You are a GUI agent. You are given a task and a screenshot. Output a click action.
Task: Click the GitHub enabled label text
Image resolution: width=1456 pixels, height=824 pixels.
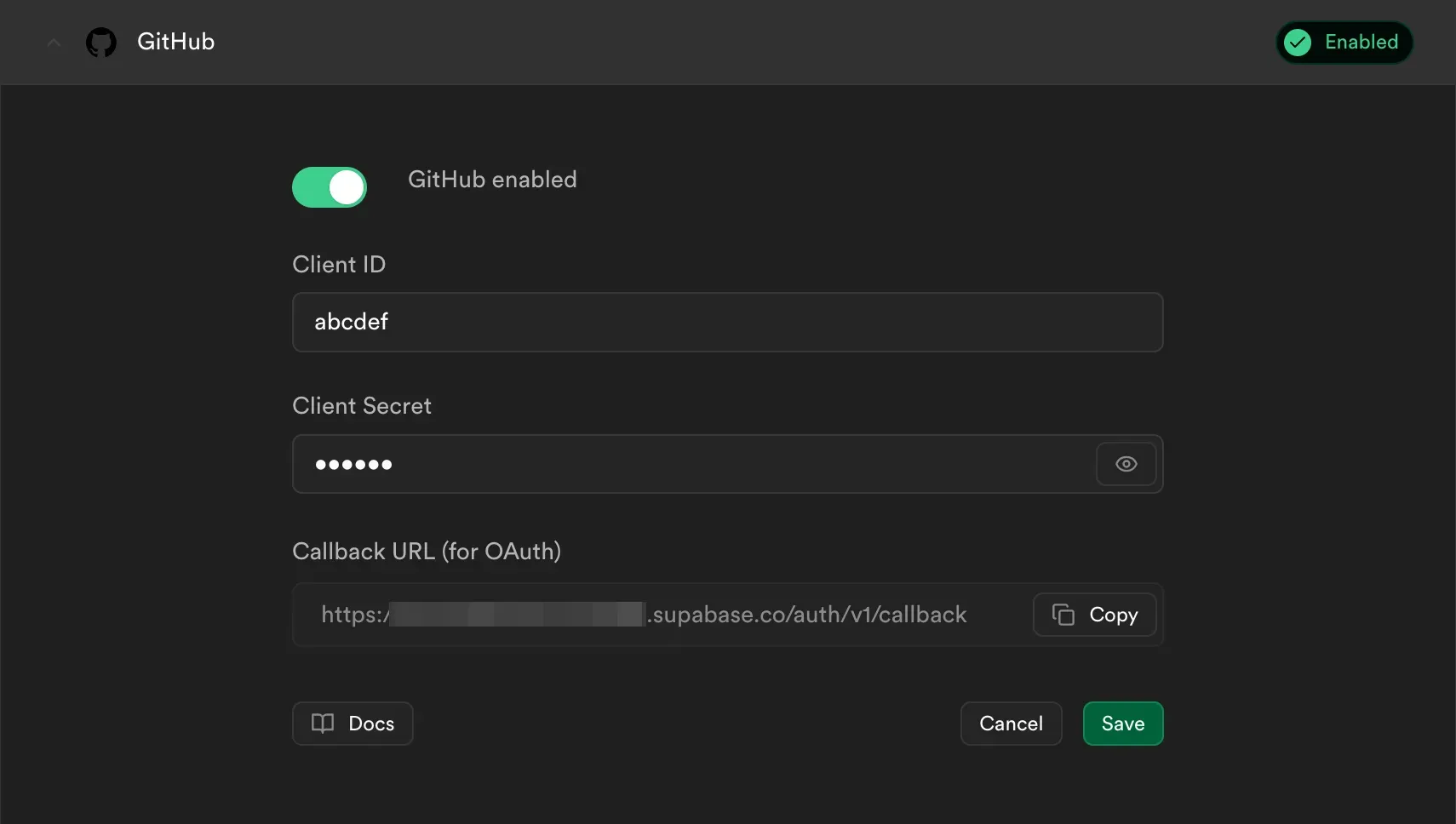pos(492,180)
